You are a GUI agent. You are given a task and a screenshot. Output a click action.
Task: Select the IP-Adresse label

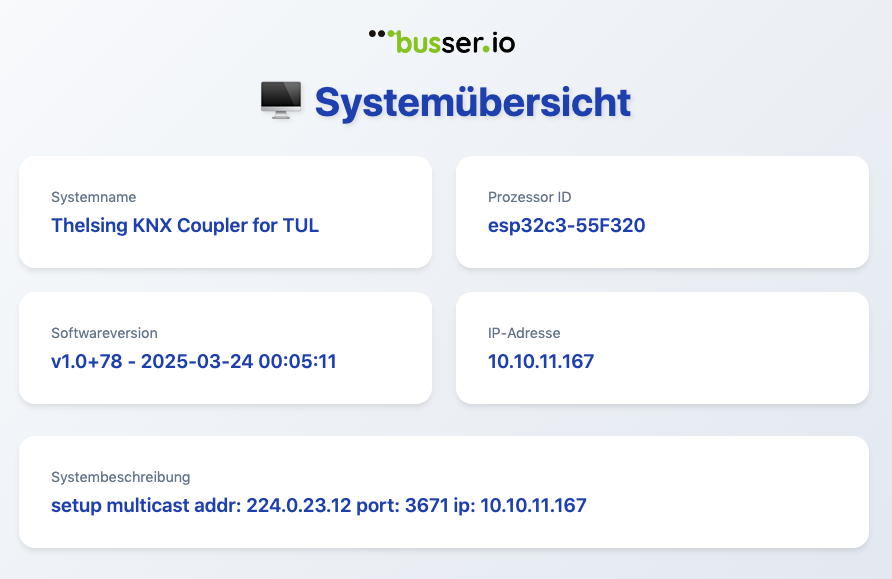(x=524, y=333)
